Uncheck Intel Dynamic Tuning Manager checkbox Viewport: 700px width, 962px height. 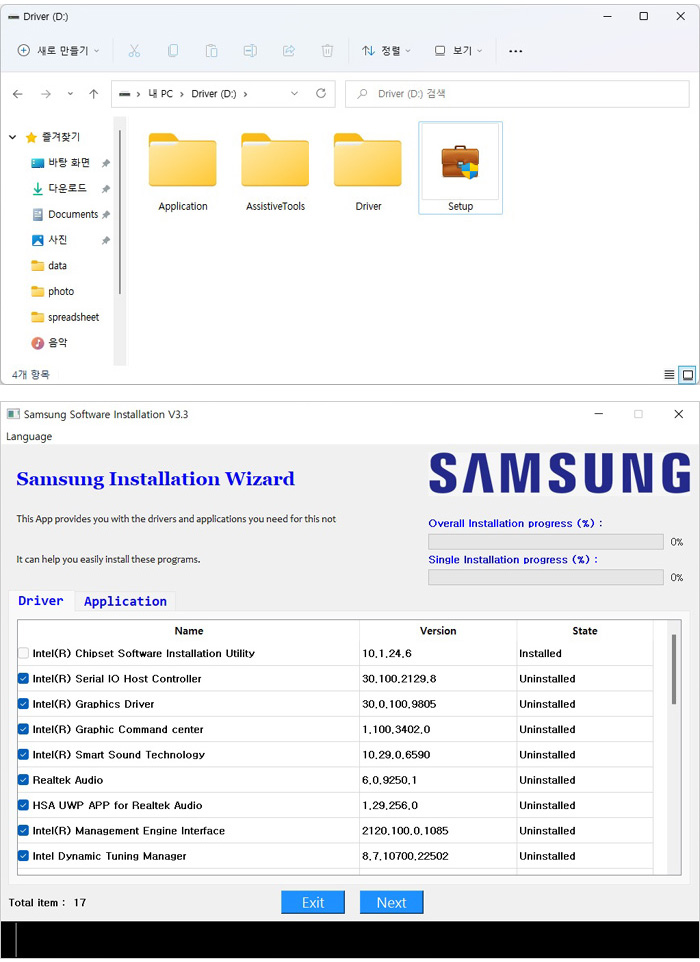23,856
